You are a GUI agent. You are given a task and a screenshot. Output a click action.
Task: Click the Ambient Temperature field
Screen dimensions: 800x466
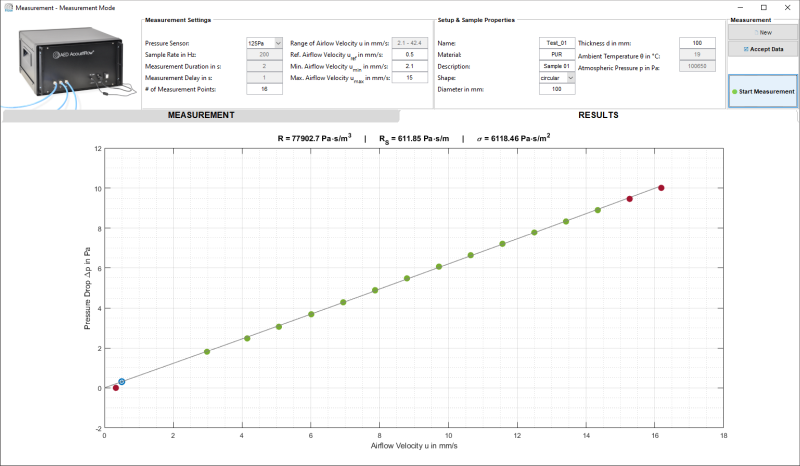click(697, 55)
